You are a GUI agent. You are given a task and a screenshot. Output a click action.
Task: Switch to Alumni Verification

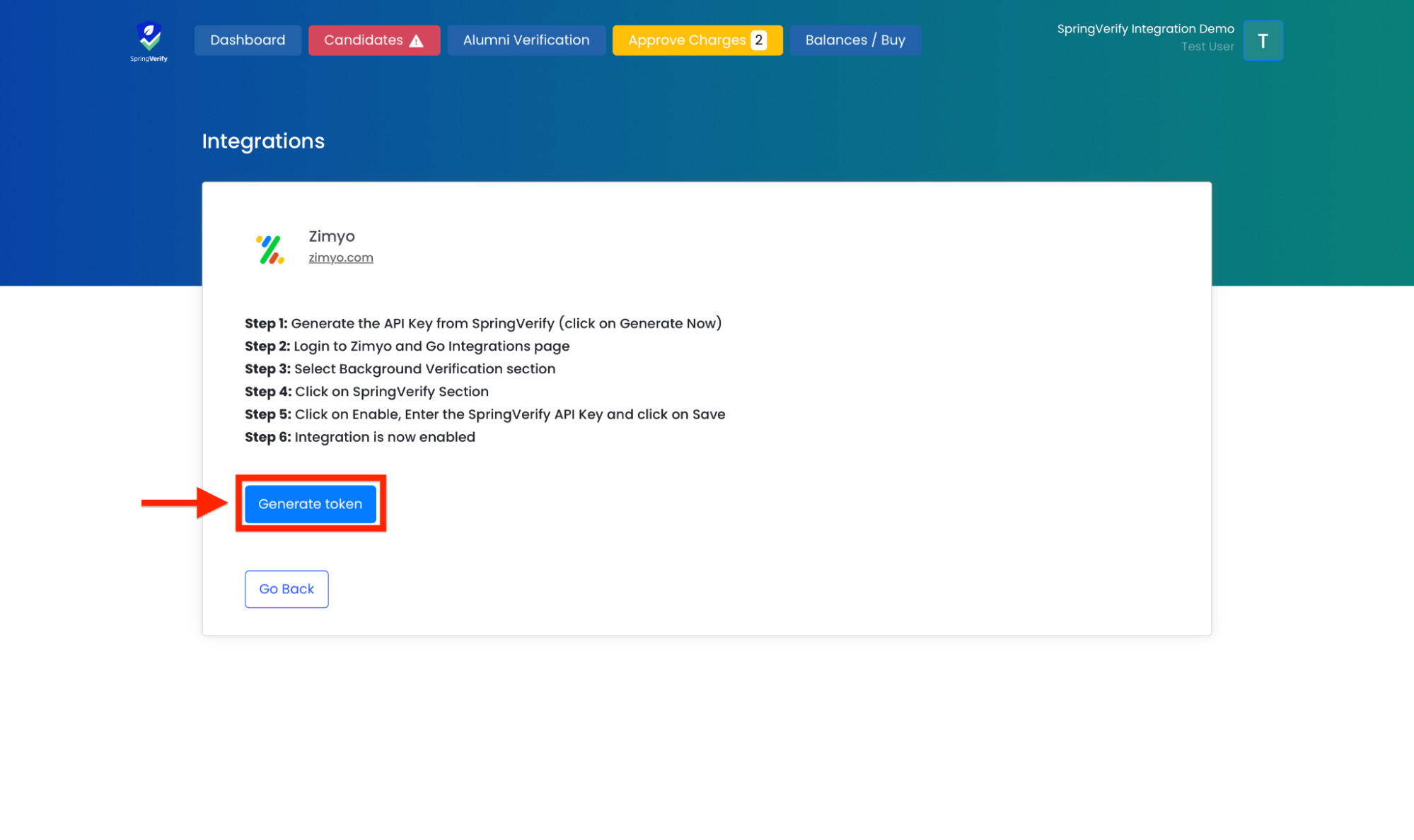pos(526,40)
